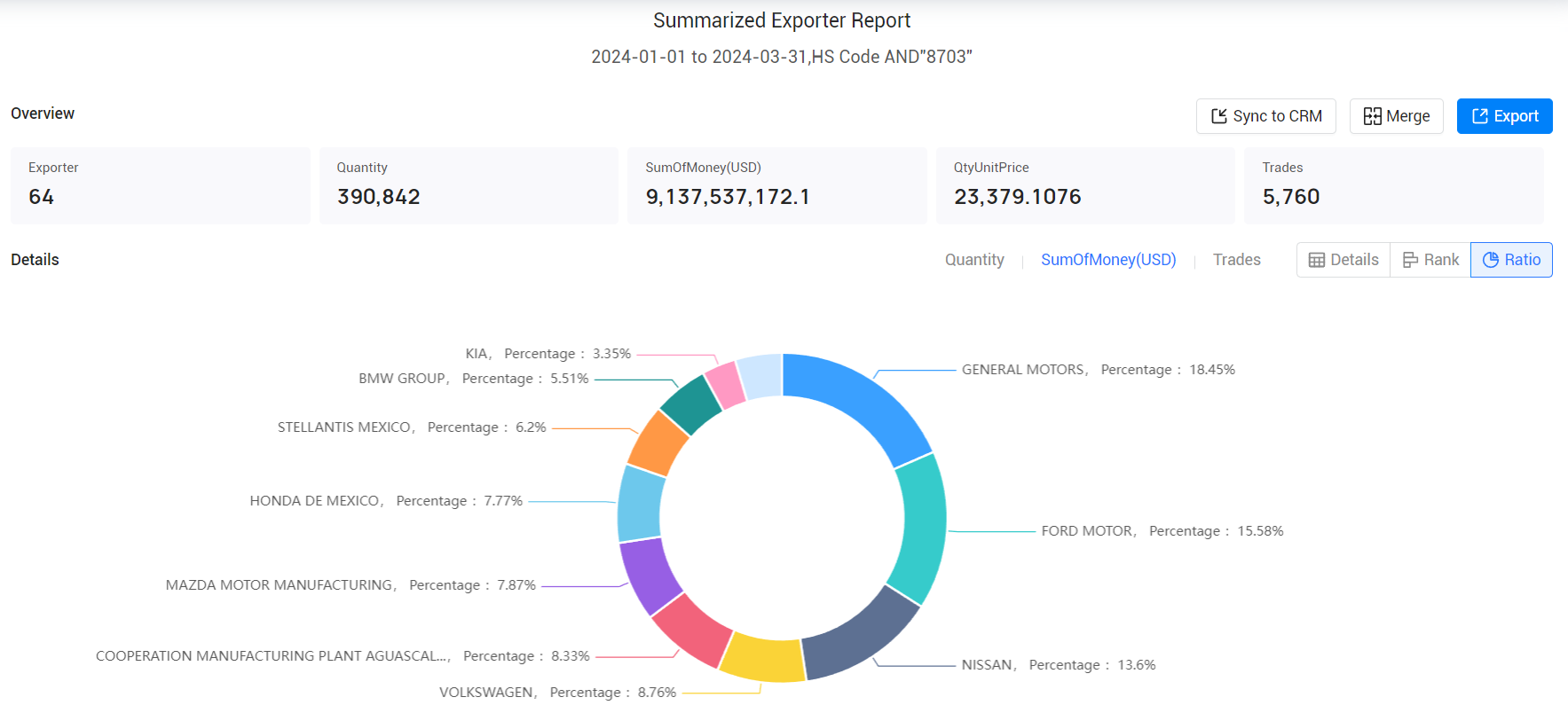Click the HONDA DE MEXICO 7.77% label
The image size is (1568, 713).
coord(386,501)
